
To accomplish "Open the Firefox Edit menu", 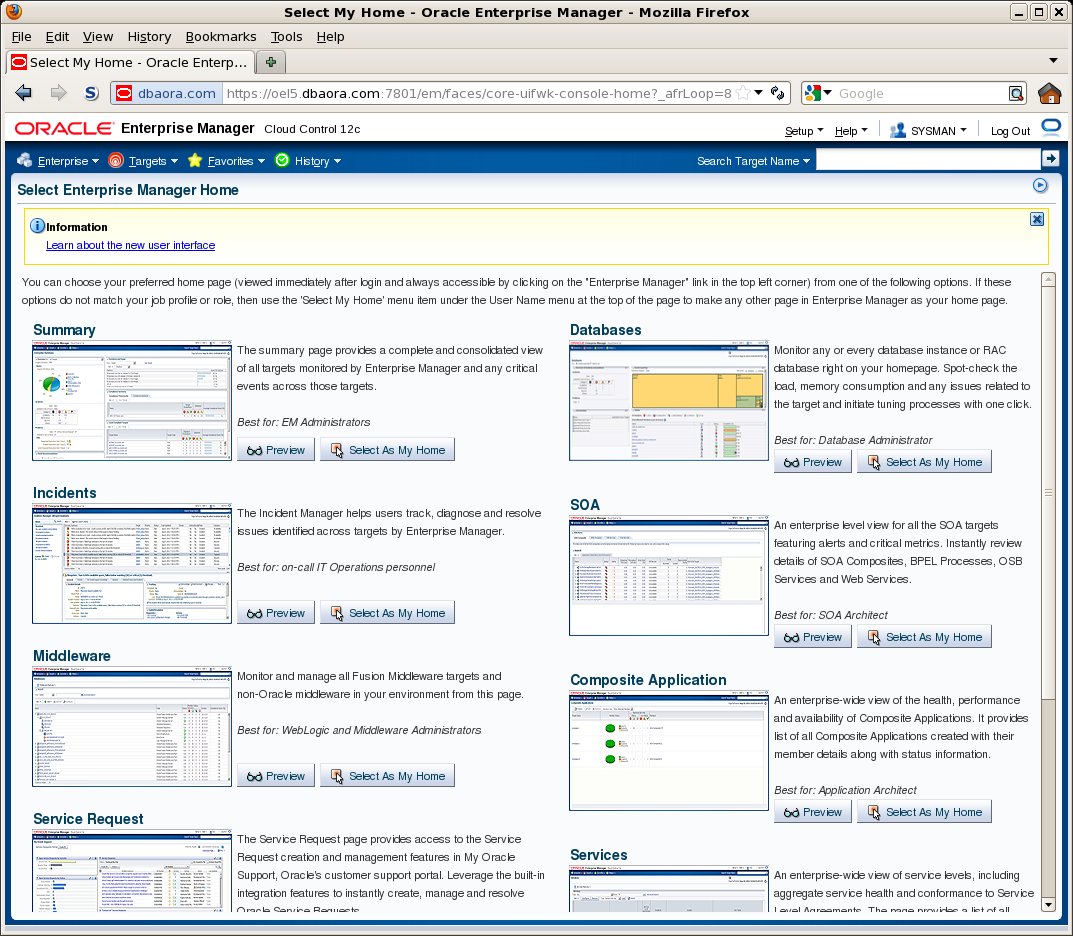I will (x=57, y=37).
